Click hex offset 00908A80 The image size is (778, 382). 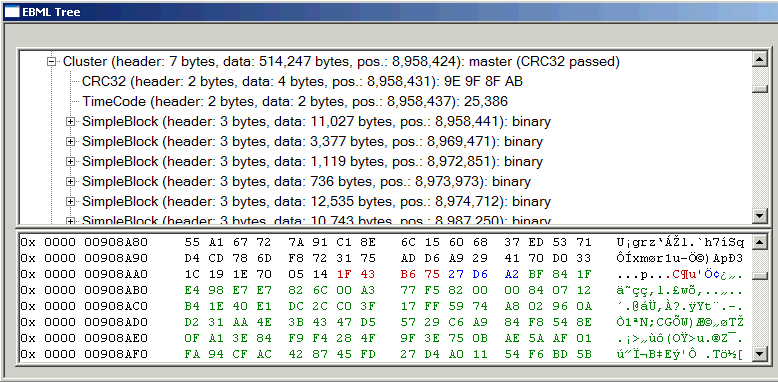116,243
